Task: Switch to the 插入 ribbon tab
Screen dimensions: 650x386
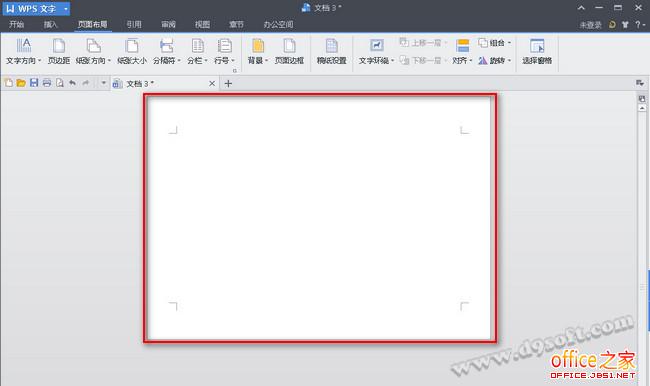Action: 51,24
